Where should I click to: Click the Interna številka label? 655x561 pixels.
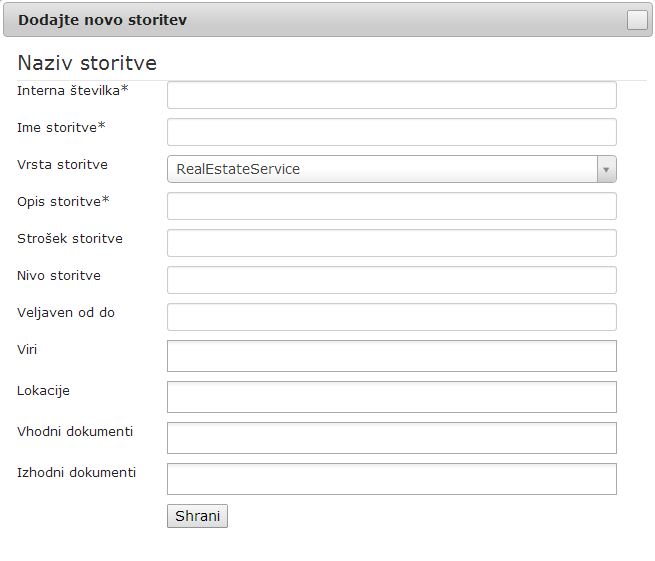73,90
